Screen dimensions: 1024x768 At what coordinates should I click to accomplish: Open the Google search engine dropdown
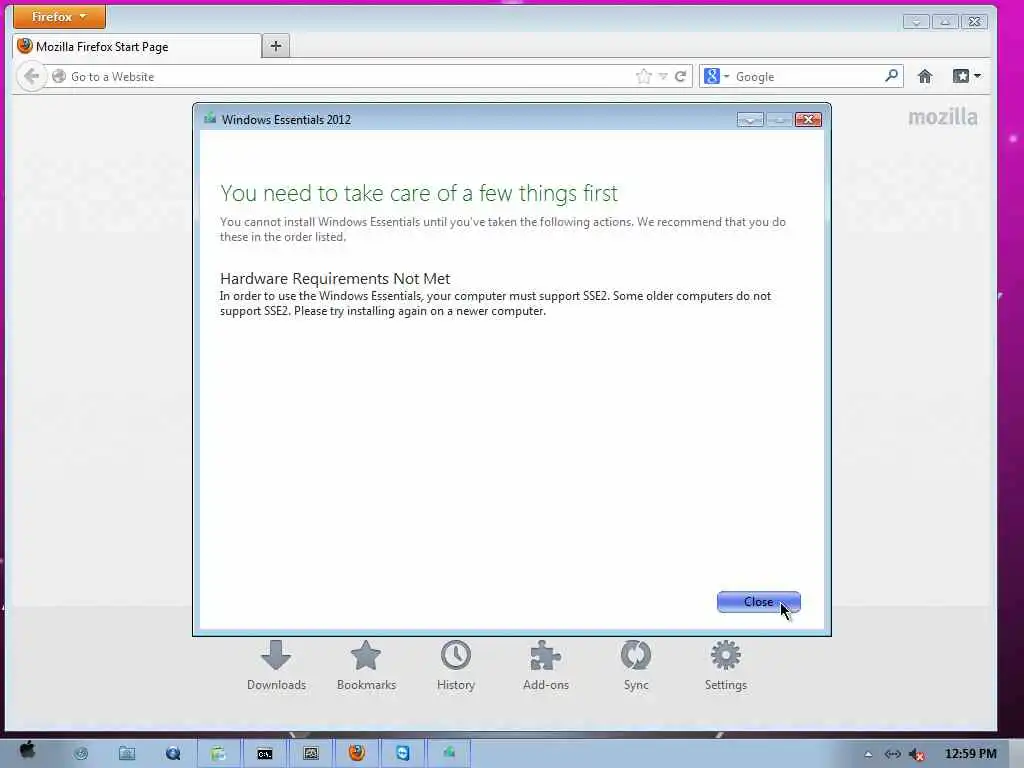tap(716, 76)
